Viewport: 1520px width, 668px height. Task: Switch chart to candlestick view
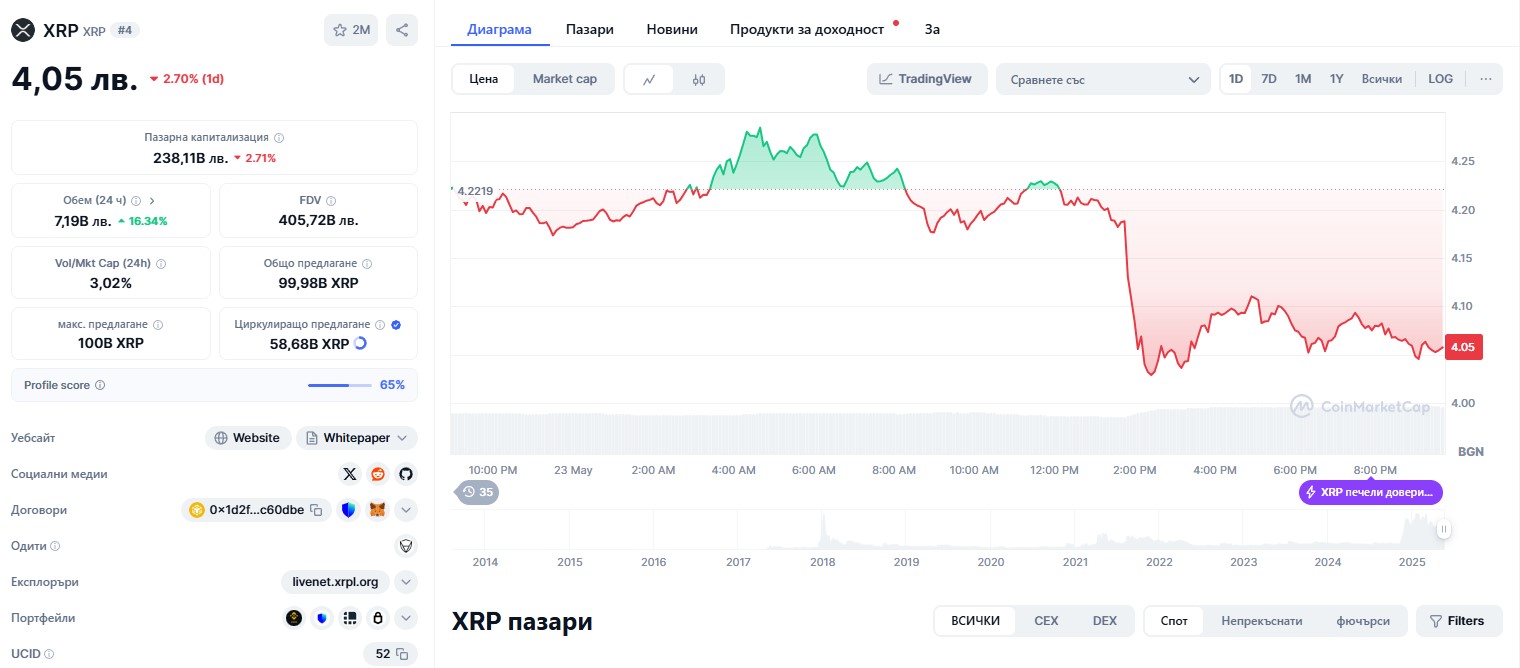pos(697,79)
